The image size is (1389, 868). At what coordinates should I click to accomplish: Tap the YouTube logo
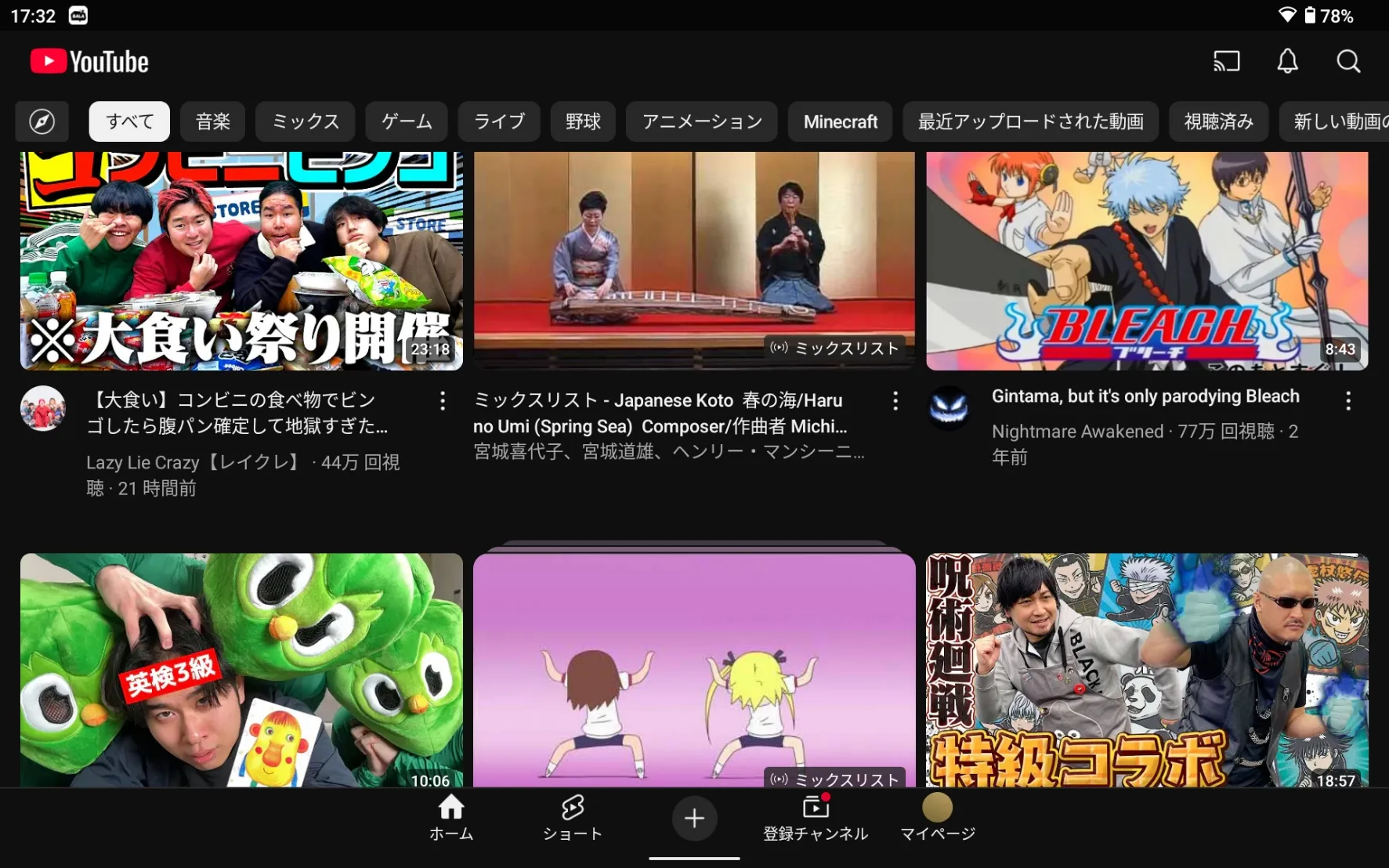point(89,62)
